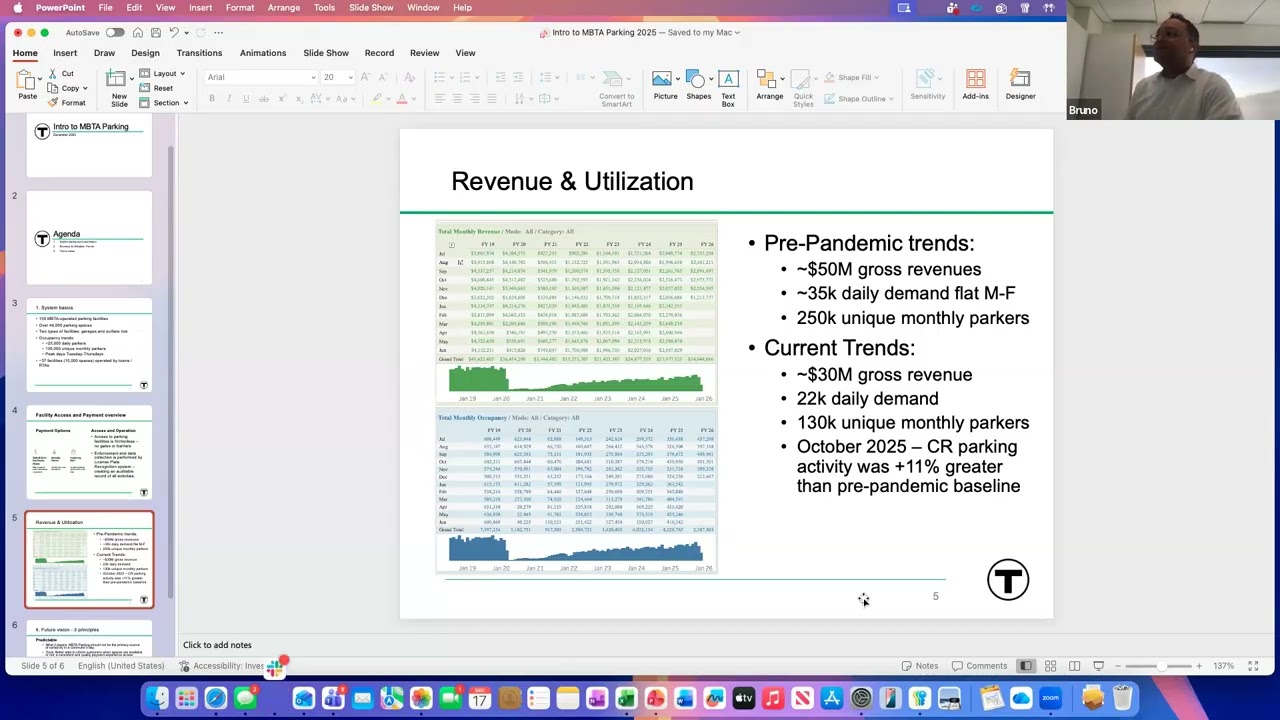This screenshot has height=720, width=1280.
Task: Select slide 2 Agenda thumbnail
Action: (89, 238)
